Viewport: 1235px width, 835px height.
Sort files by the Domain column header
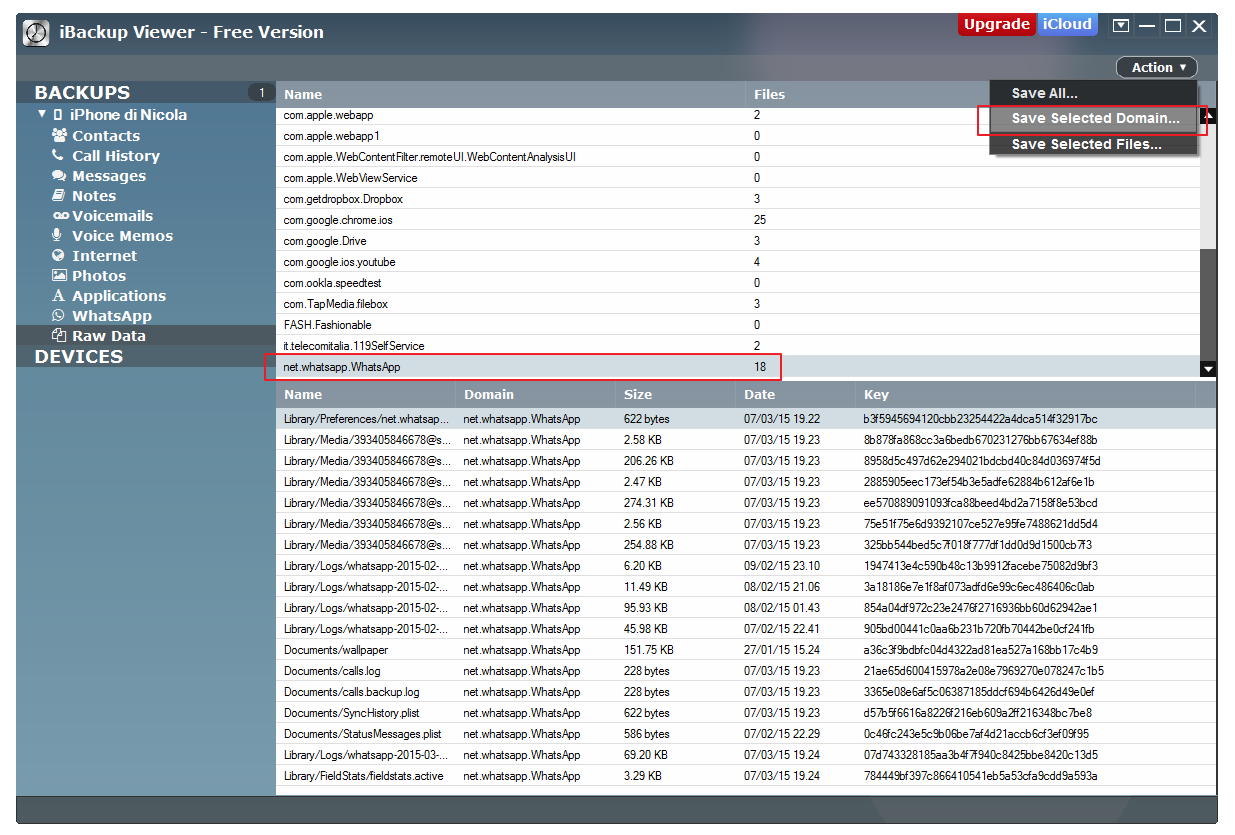(535, 394)
